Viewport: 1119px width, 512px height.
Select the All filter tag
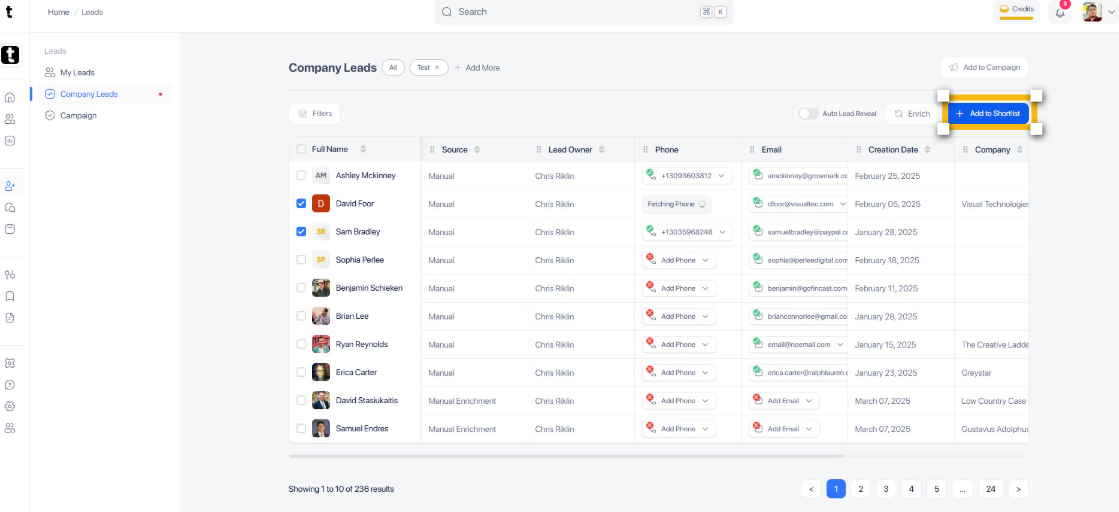[393, 67]
